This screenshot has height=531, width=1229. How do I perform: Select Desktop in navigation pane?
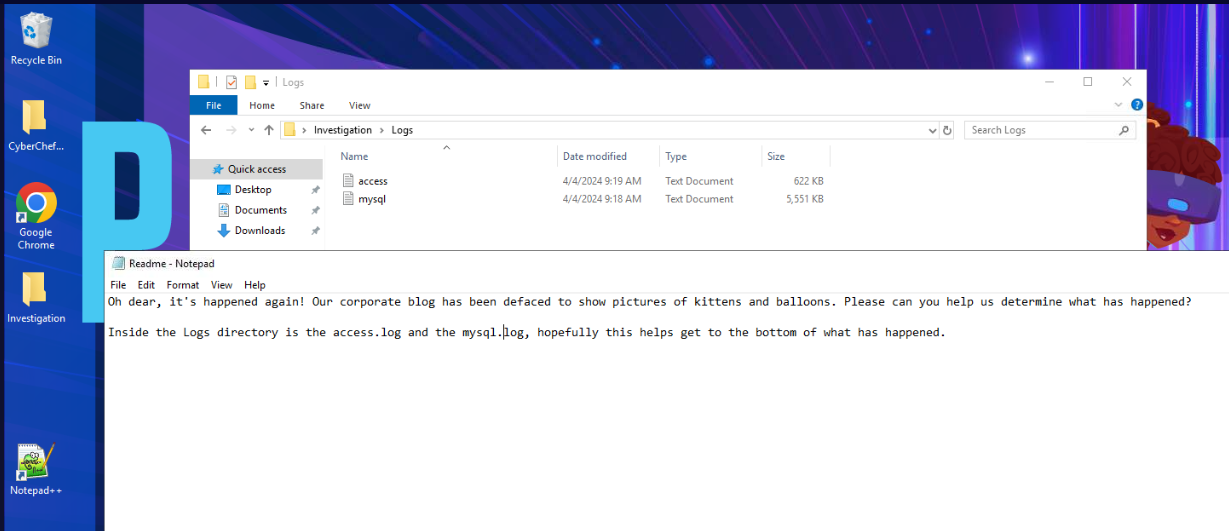pyautogui.click(x=253, y=189)
